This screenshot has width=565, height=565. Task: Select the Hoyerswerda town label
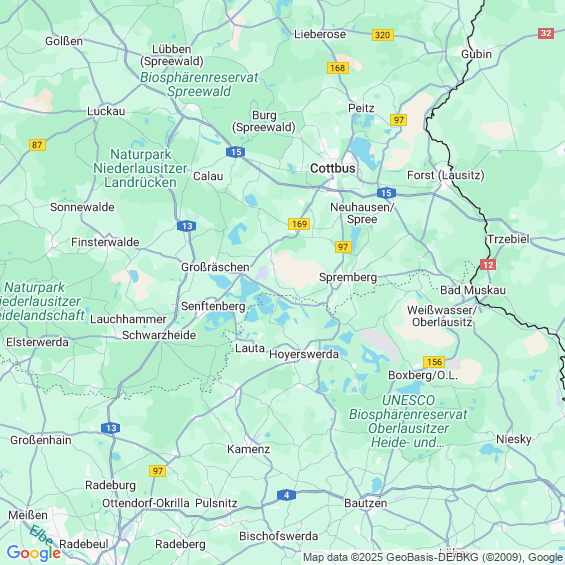[x=304, y=354]
